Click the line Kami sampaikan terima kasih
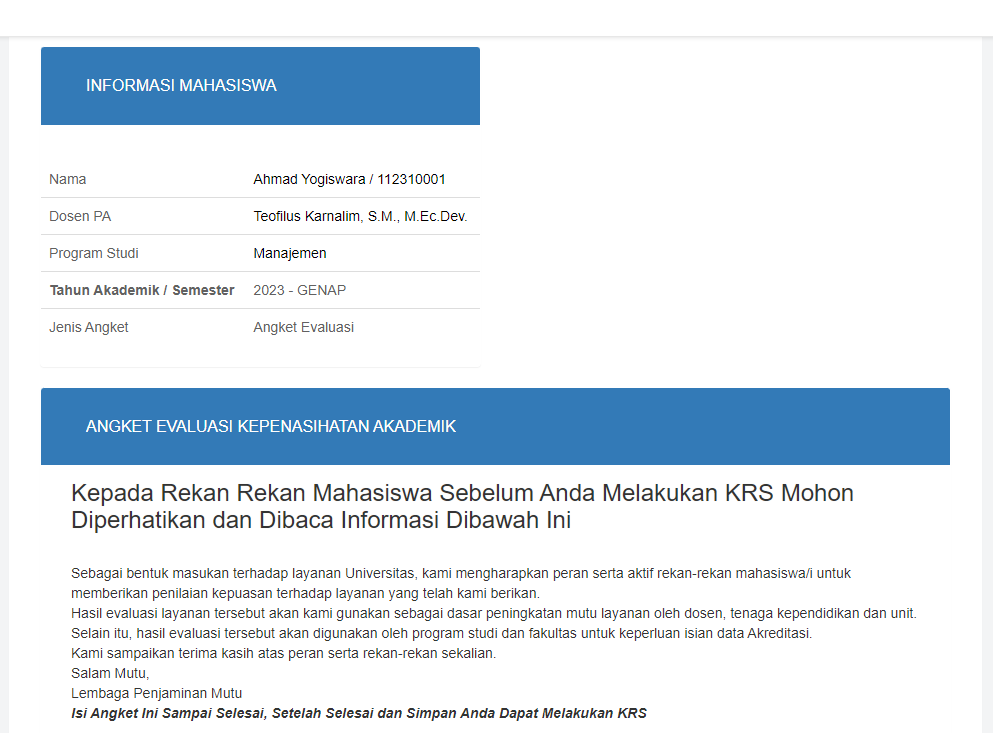This screenshot has height=733, width=993. pos(284,653)
